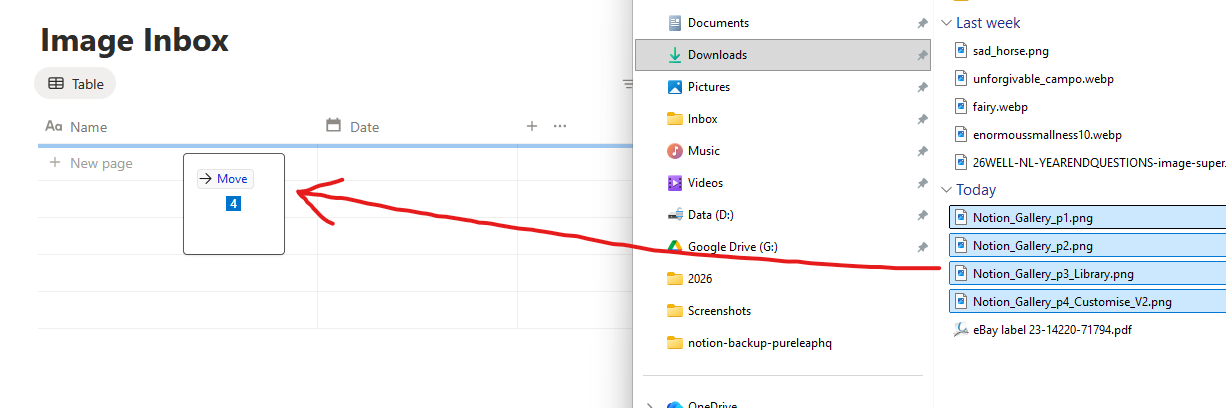The image size is (1226, 408).
Task: Click the Google Drive (G:) icon
Action: [675, 247]
